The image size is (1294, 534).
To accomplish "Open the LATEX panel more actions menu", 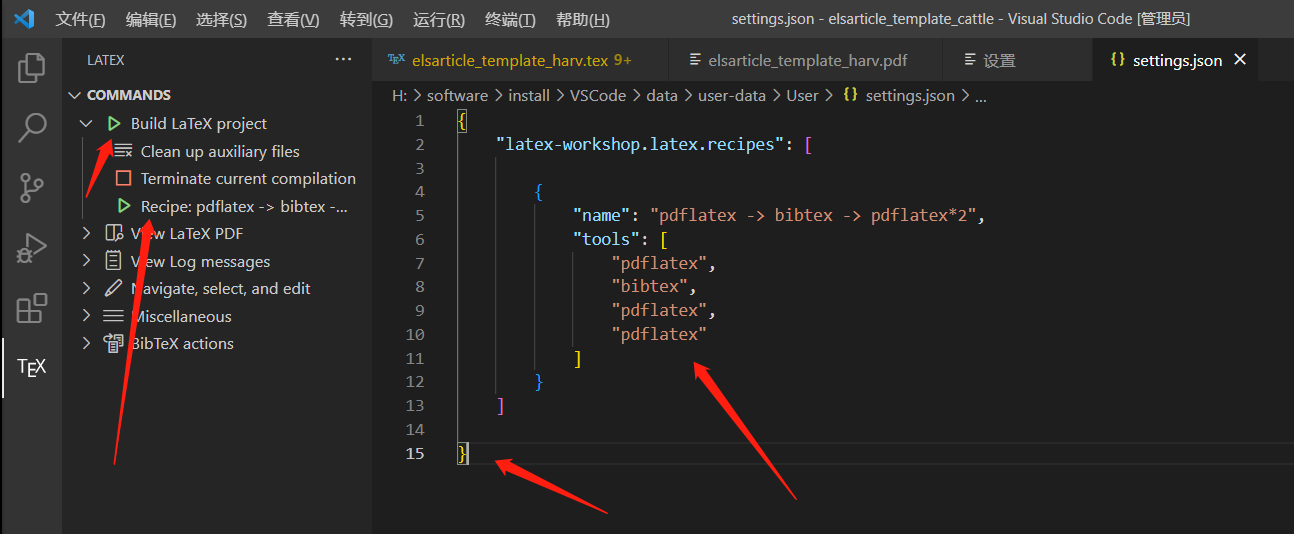I will click(x=344, y=60).
